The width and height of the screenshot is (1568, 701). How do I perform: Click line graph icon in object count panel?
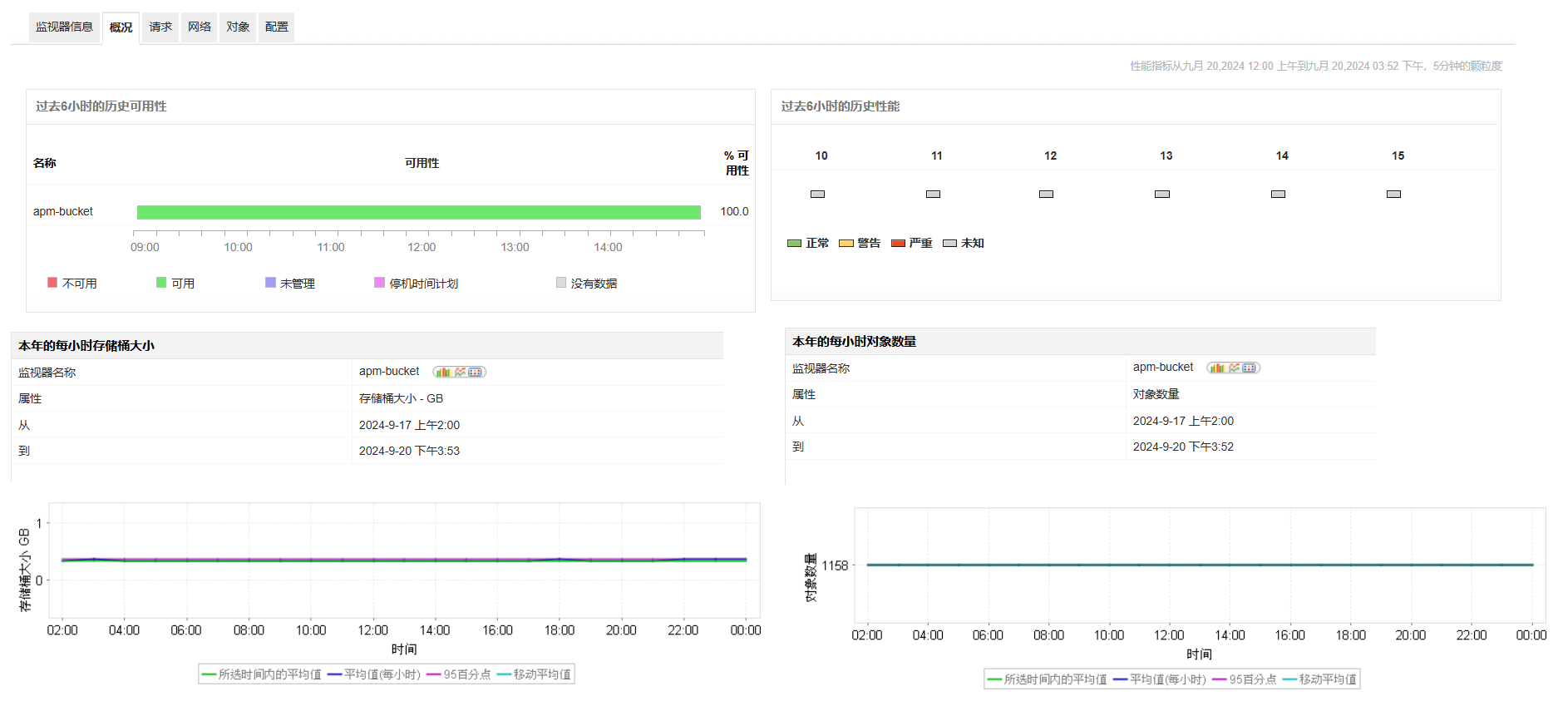coord(1234,368)
